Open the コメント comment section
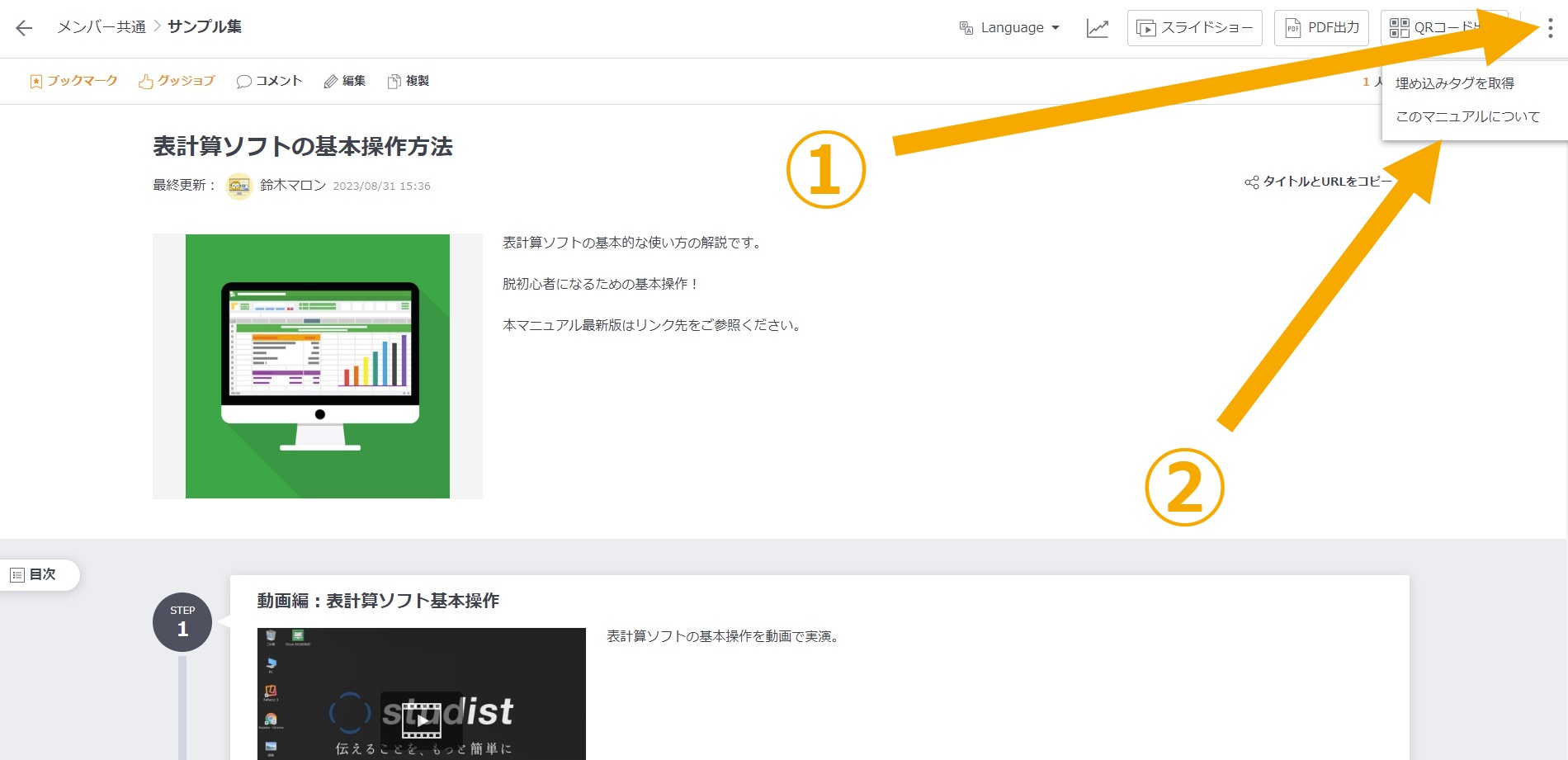Image resolution: width=1568 pixels, height=760 pixels. (269, 81)
